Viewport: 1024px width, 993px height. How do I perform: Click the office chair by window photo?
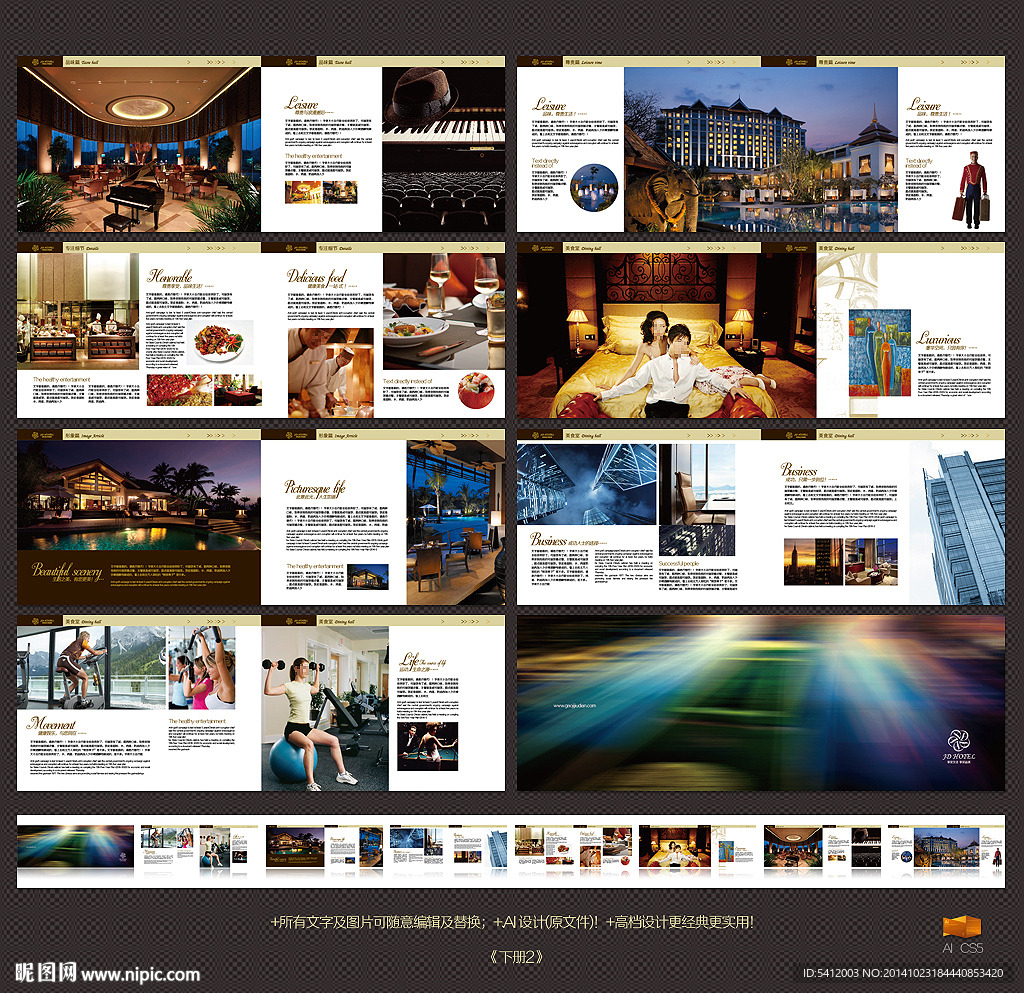click(697, 484)
